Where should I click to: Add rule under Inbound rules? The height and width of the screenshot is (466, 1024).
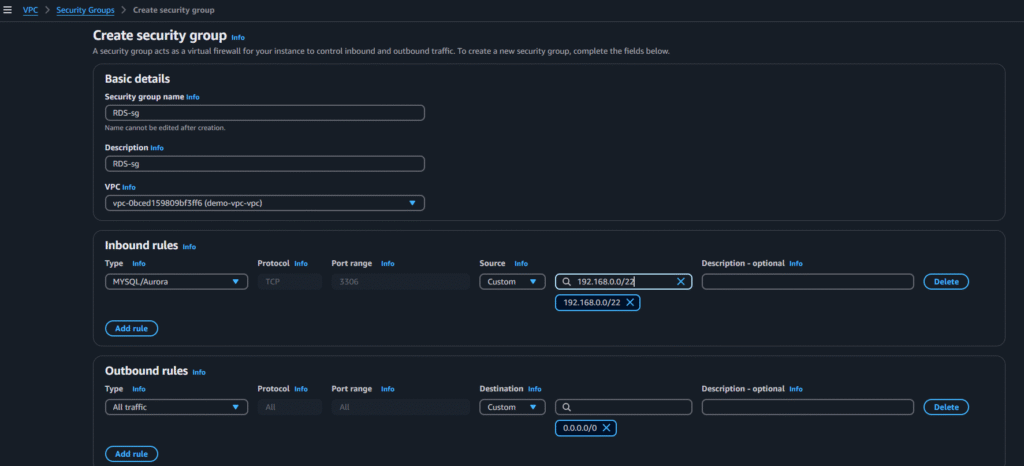(131, 328)
